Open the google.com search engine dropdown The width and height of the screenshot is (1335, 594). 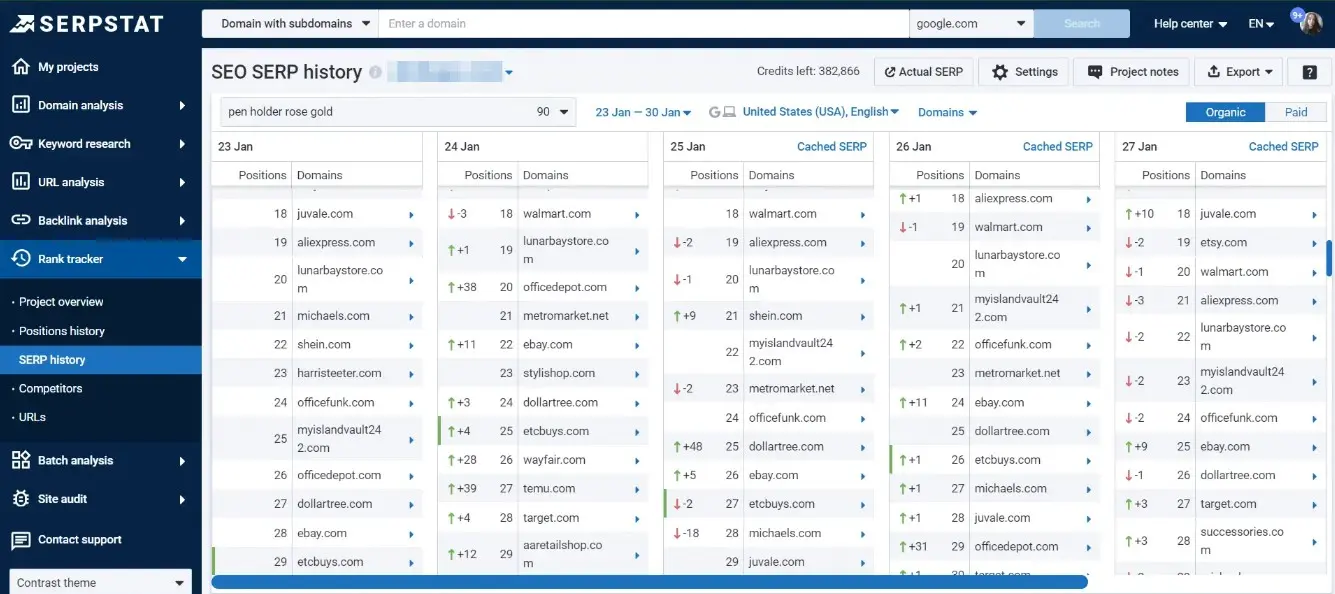click(971, 23)
